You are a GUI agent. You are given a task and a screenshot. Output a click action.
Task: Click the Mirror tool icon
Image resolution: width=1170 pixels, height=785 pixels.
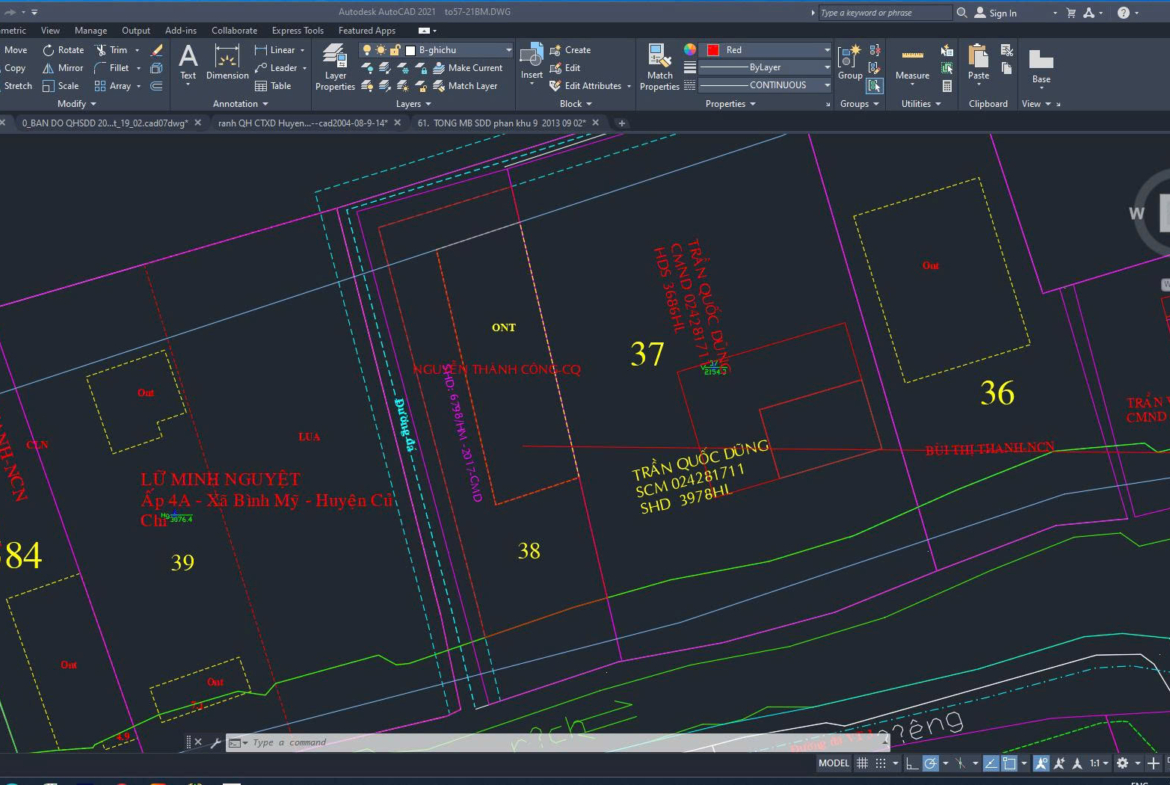tap(48, 68)
